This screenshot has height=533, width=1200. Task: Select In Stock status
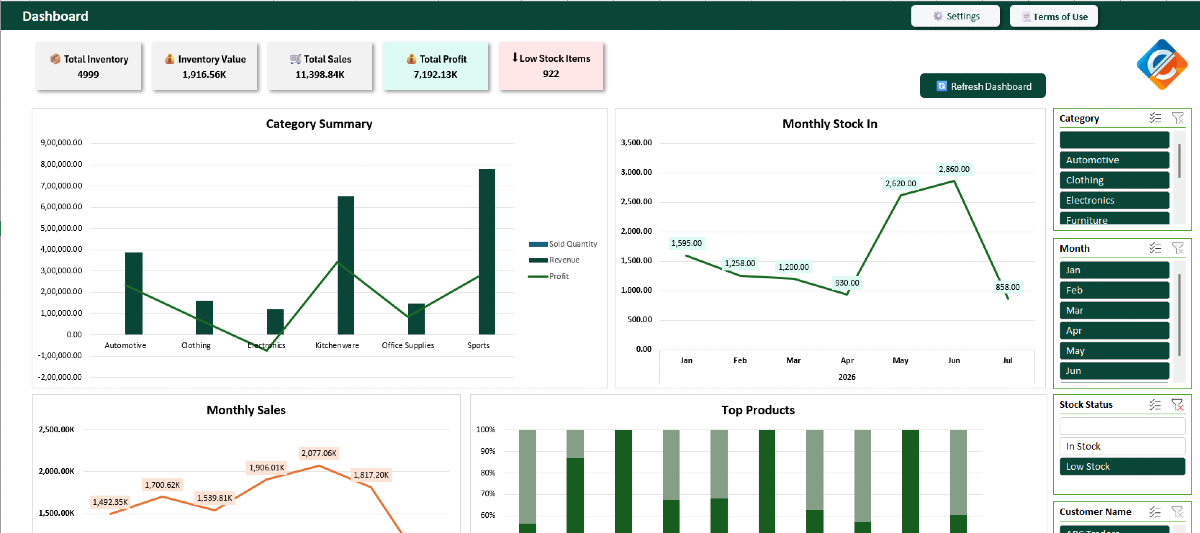tap(1122, 446)
